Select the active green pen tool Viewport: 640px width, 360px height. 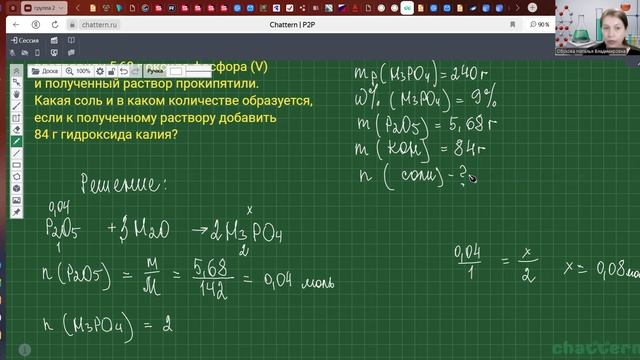click(x=16, y=142)
